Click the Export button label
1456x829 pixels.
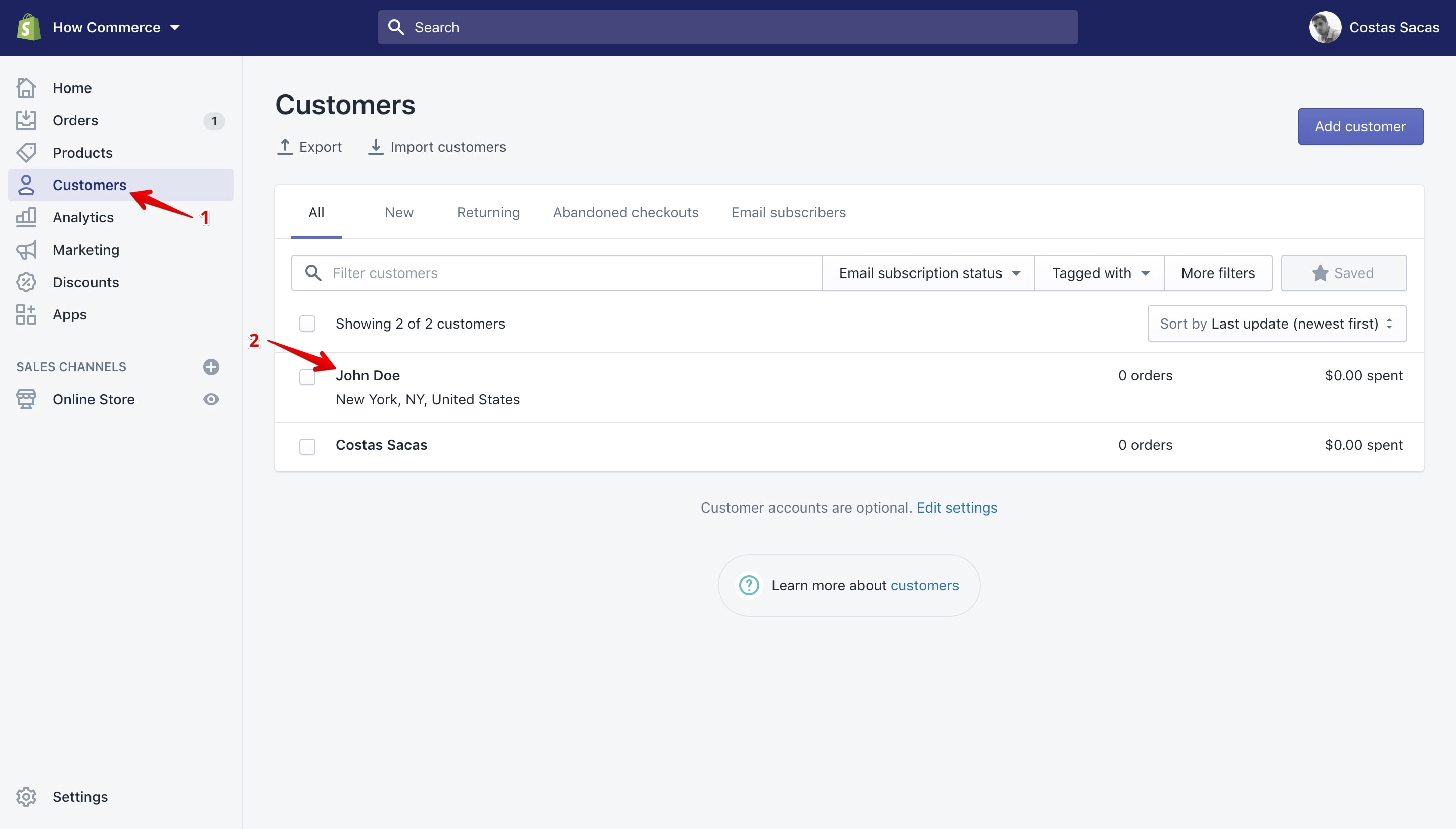click(320, 146)
